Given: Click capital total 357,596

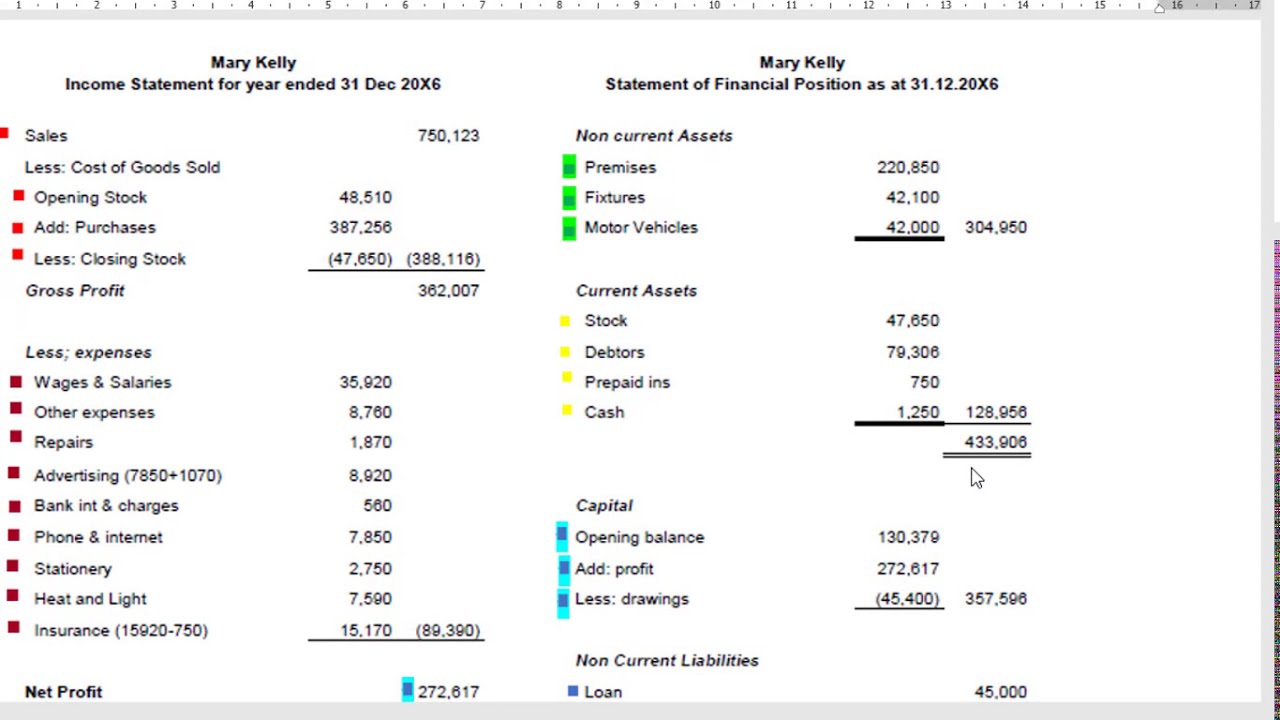Looking at the screenshot, I should [x=996, y=599].
